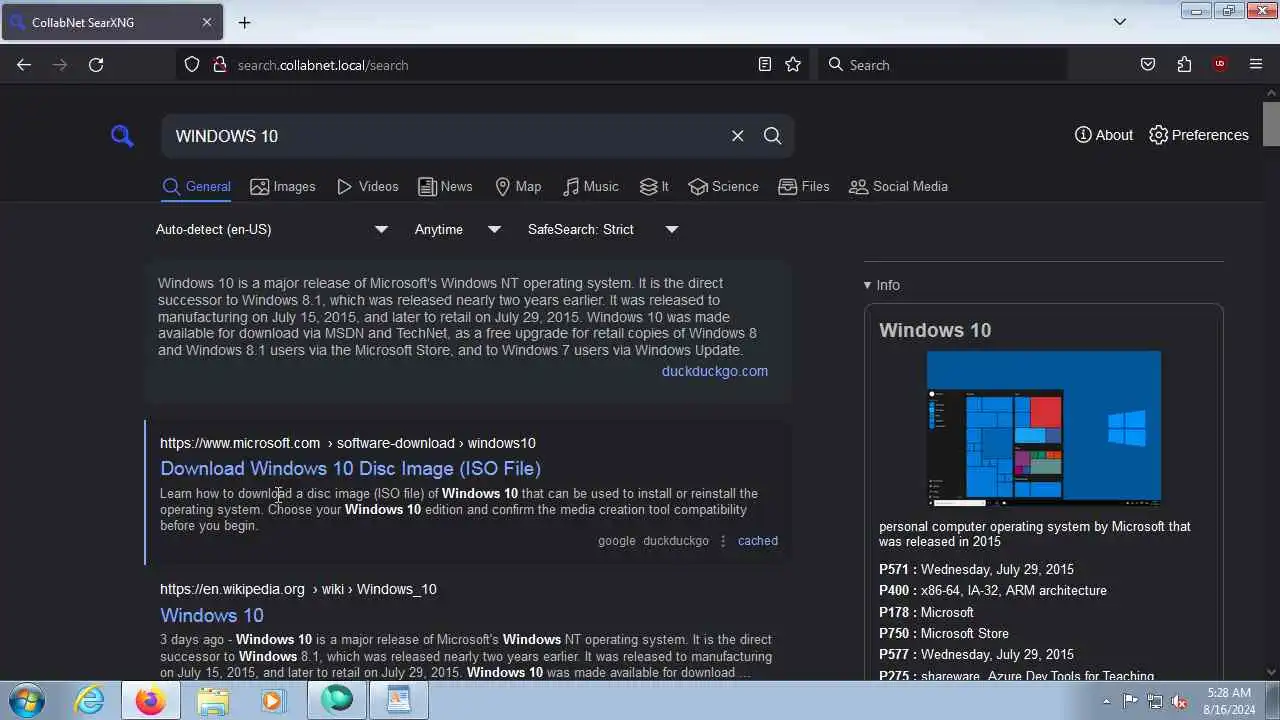This screenshot has height=720, width=1280.
Task: Open the About page
Action: point(1104,135)
